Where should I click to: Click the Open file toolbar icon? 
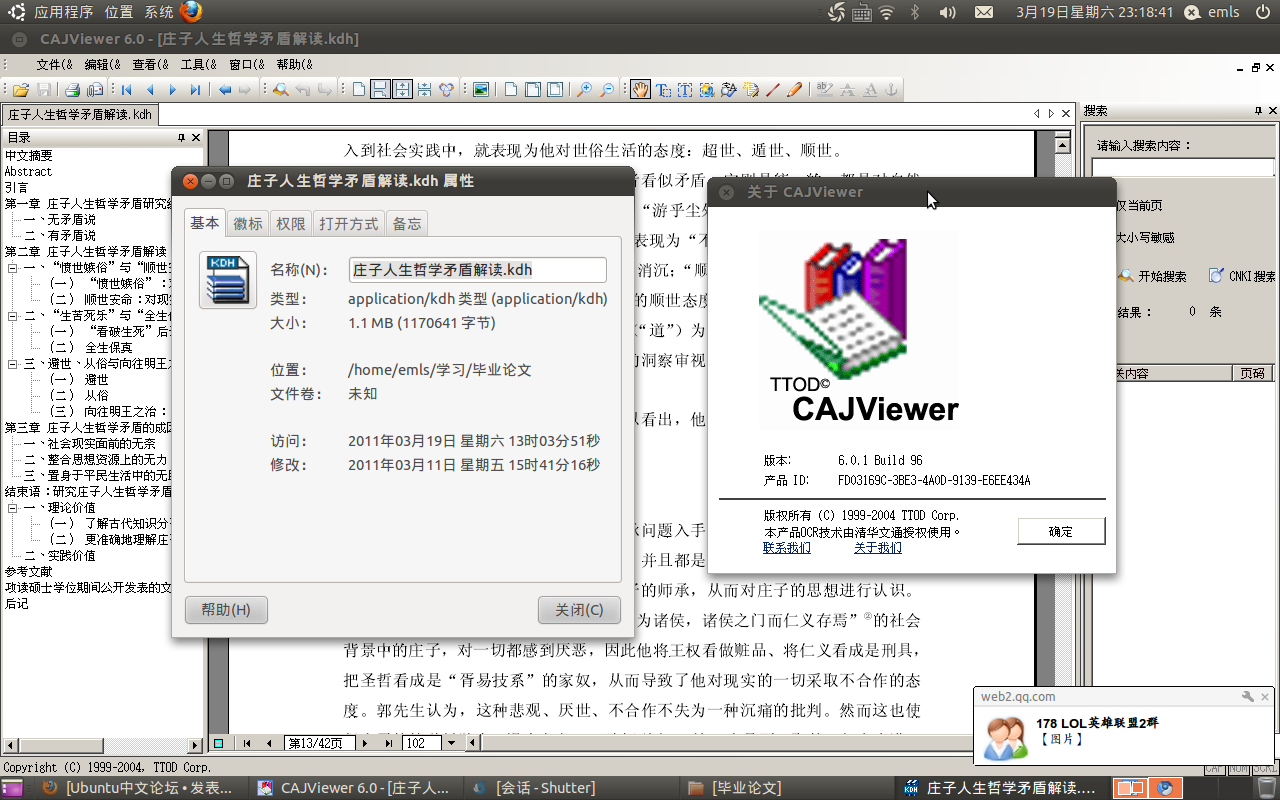point(20,89)
